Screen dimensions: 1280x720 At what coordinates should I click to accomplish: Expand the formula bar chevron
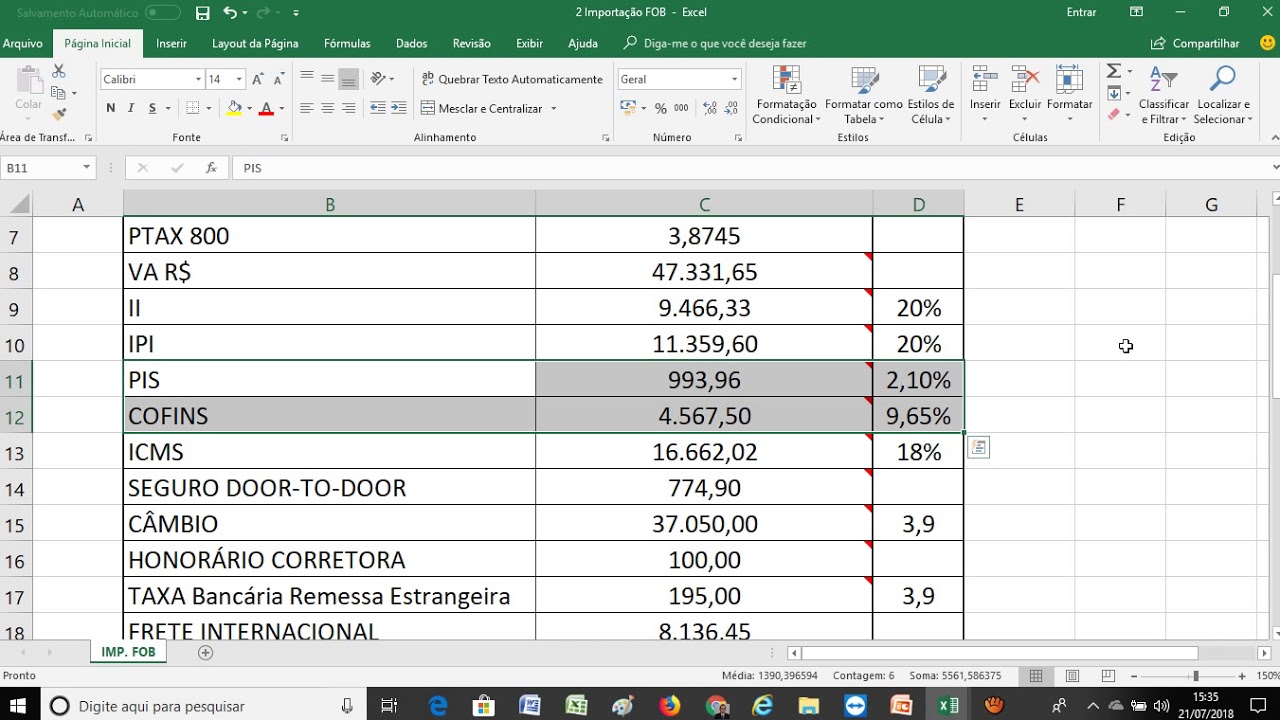click(1275, 168)
